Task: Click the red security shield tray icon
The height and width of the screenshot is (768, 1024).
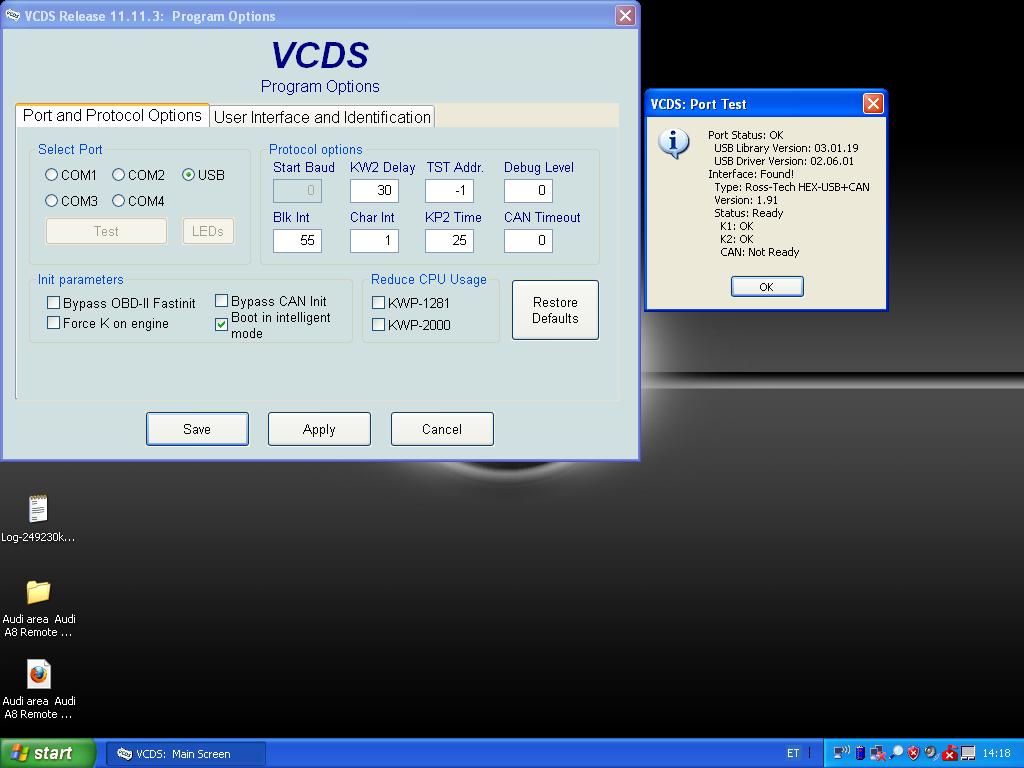Action: [913, 753]
